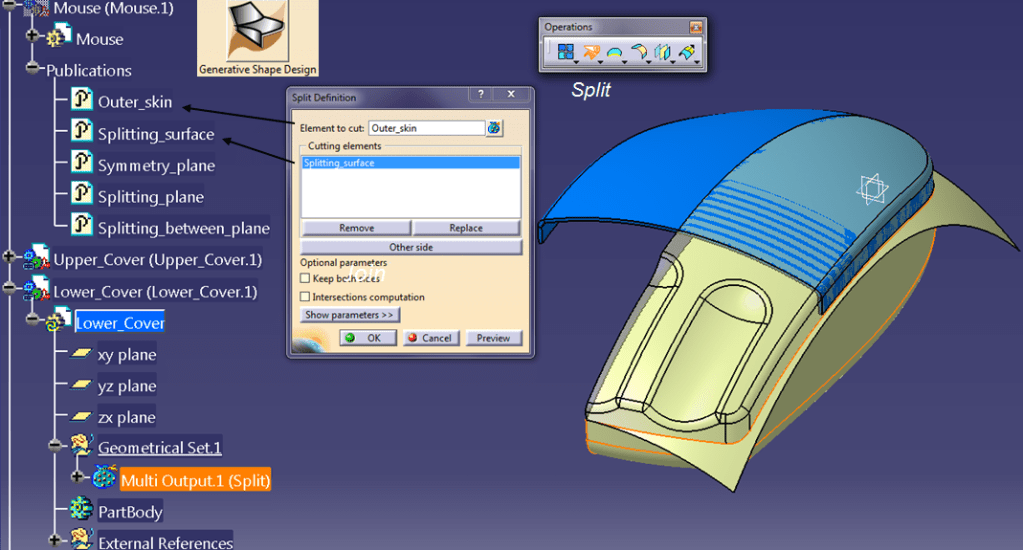Enable the Keep both sides checkbox

click(306, 279)
